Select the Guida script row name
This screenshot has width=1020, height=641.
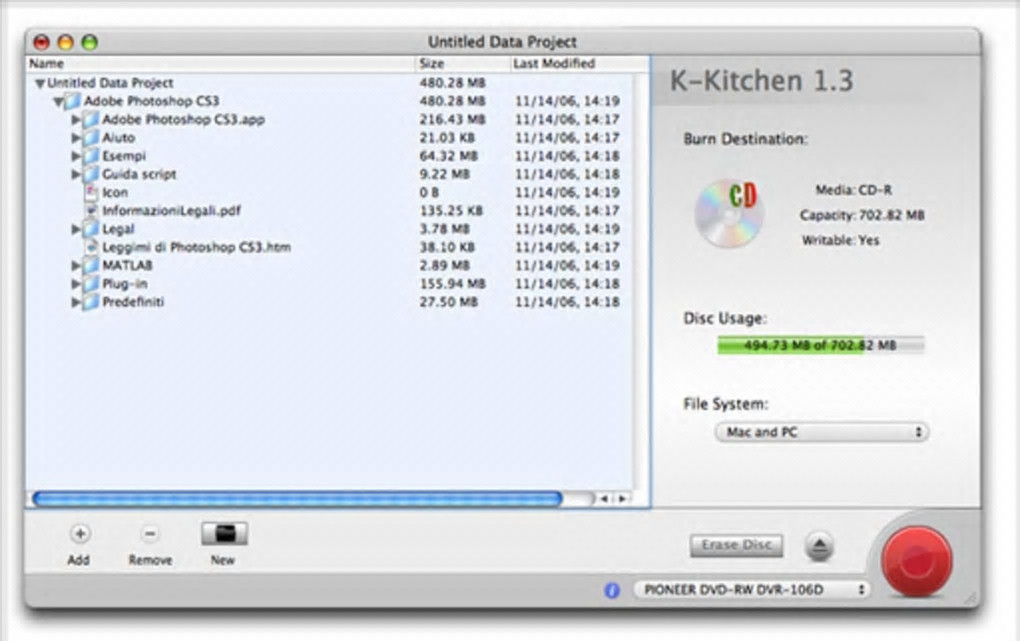coord(139,174)
